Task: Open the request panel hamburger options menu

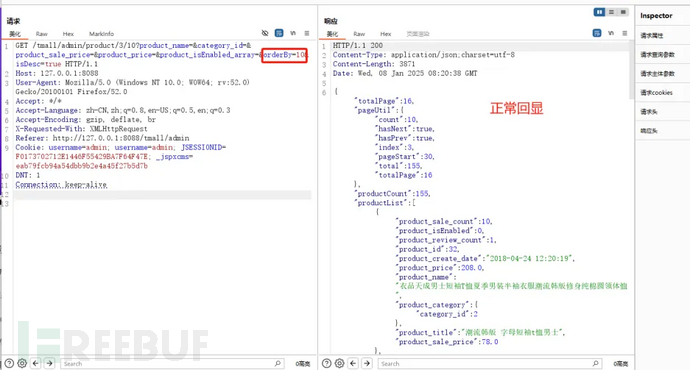Action: (x=307, y=33)
